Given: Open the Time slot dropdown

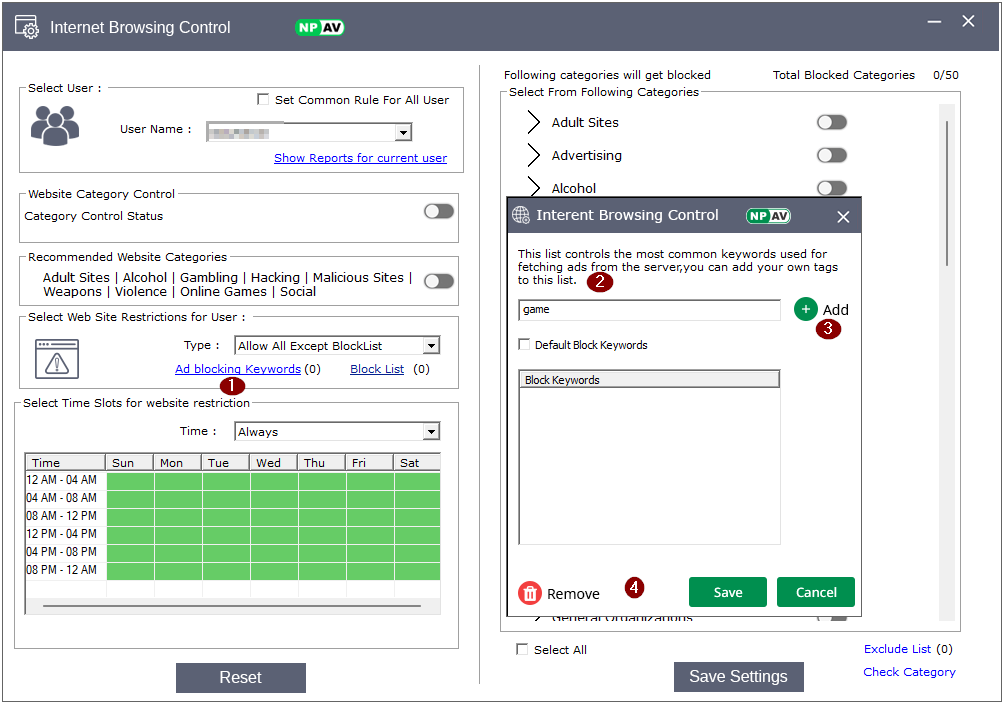Looking at the screenshot, I should click(431, 432).
